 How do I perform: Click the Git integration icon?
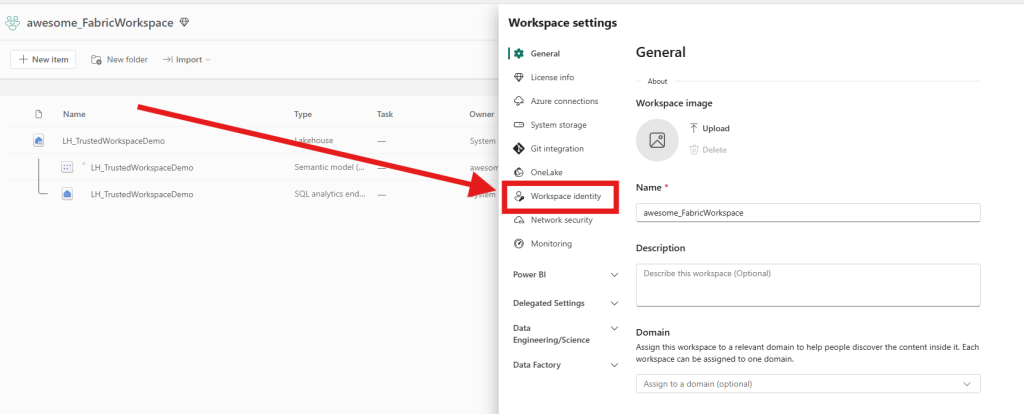pos(519,149)
